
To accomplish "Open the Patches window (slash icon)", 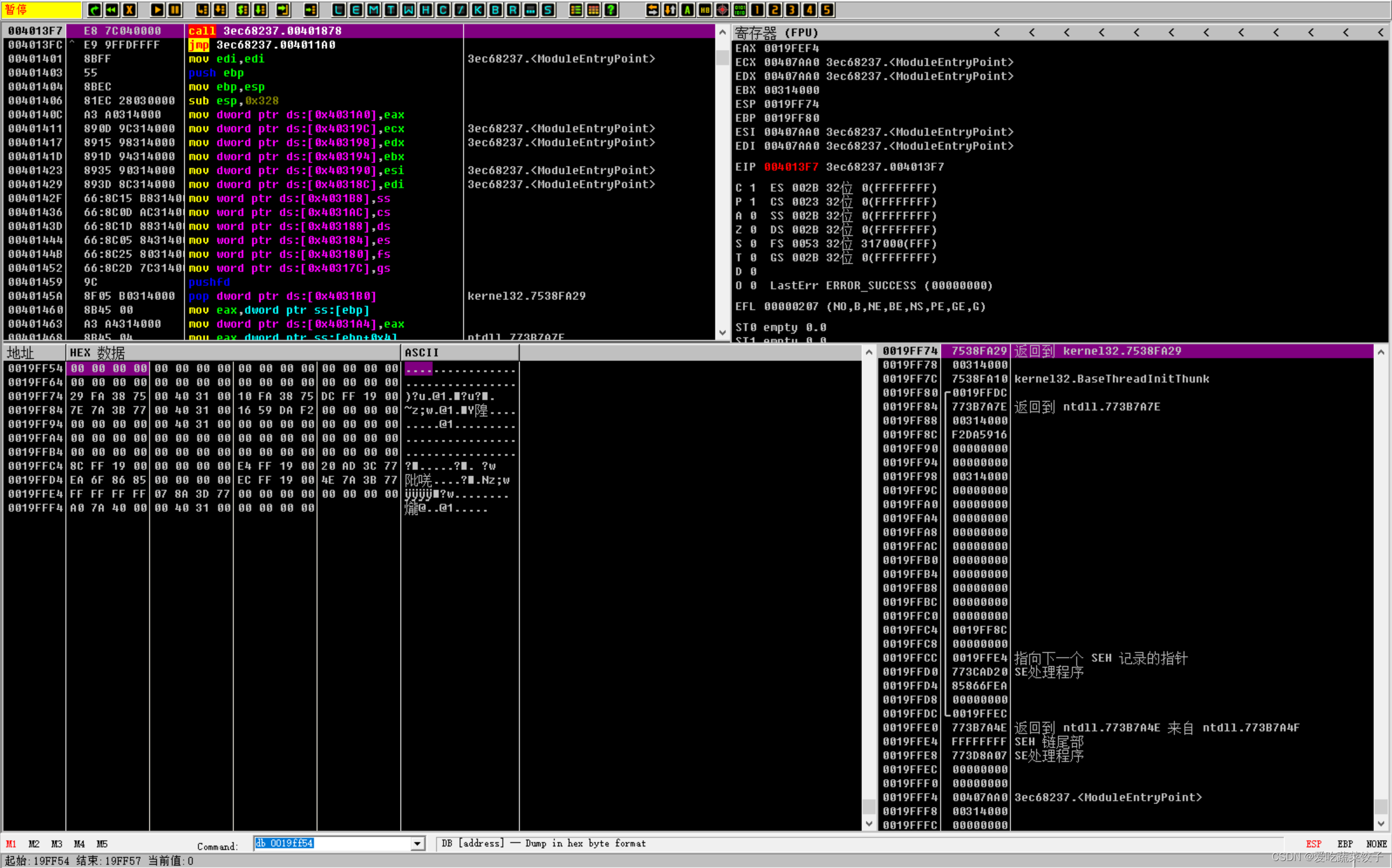I will (461, 9).
